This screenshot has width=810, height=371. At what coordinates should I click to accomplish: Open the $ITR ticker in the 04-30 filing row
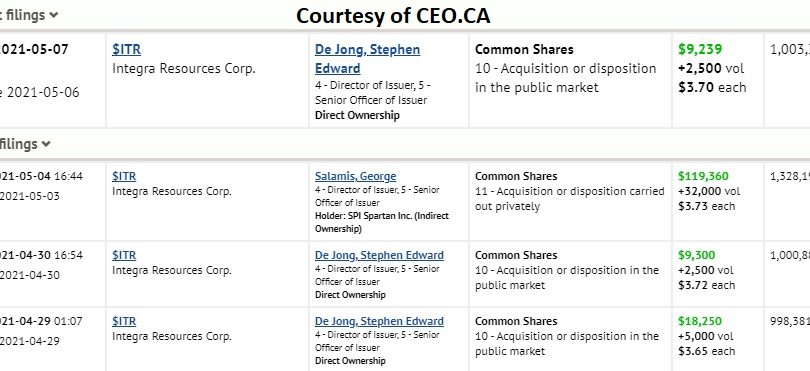coord(124,255)
